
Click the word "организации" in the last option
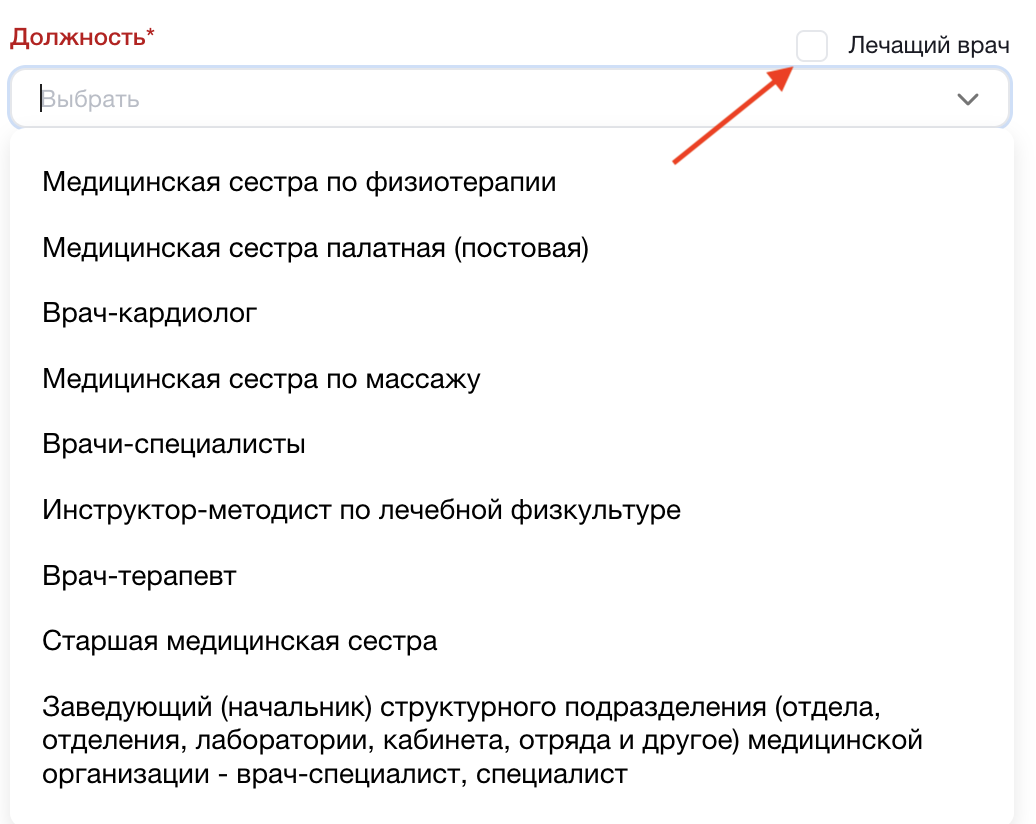[x=110, y=774]
